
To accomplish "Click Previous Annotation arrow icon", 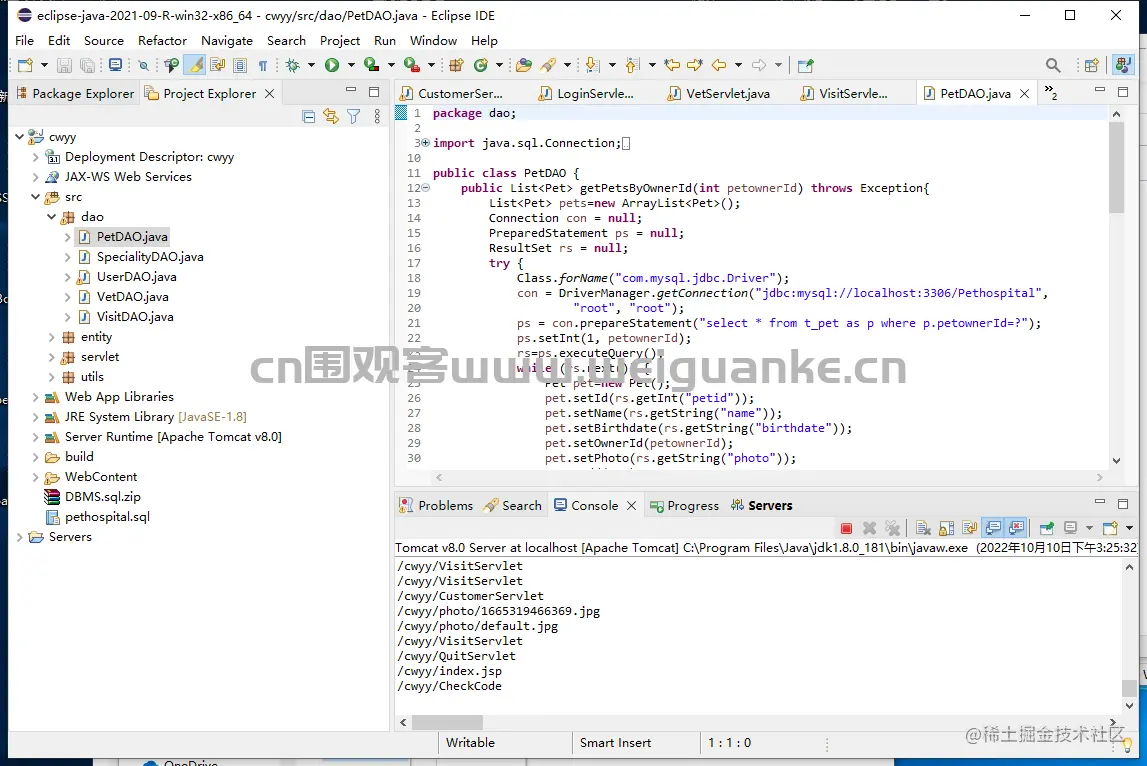I will tap(632, 66).
